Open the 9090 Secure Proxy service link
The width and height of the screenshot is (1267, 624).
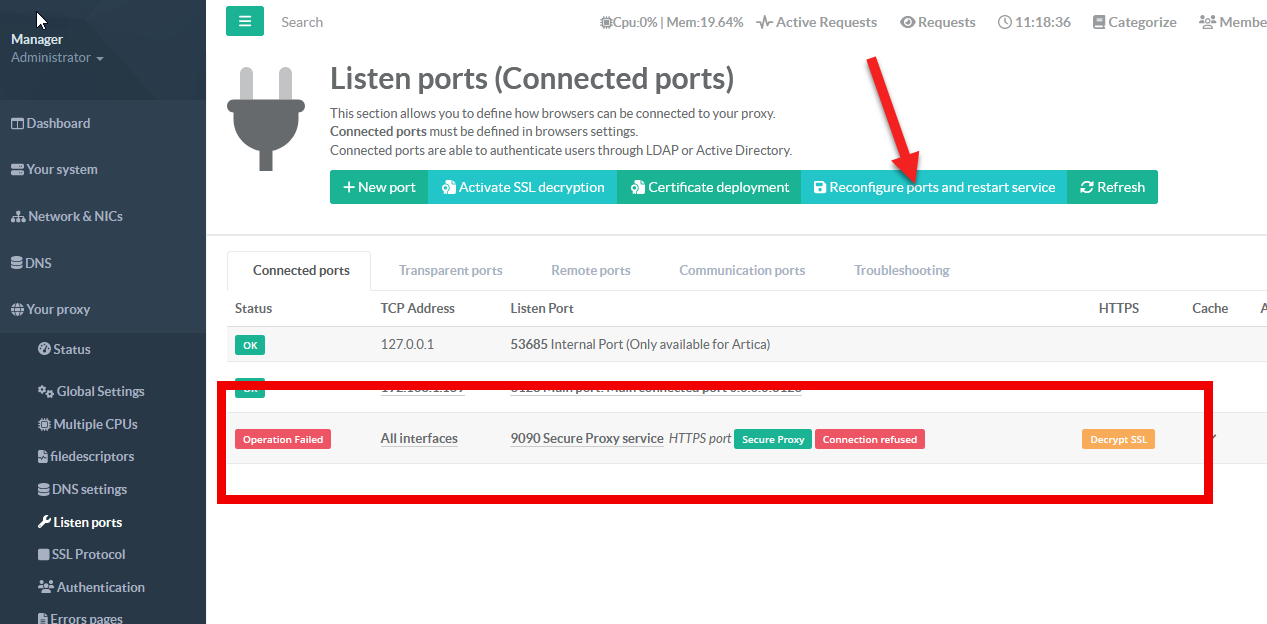click(x=587, y=438)
